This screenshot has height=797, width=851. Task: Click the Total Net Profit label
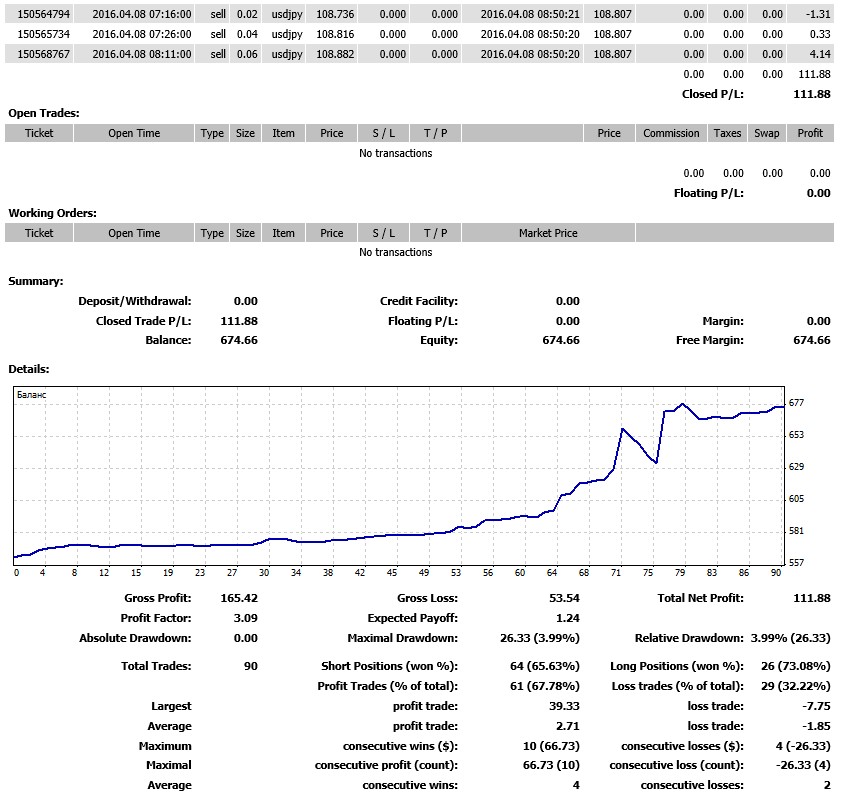(701, 598)
